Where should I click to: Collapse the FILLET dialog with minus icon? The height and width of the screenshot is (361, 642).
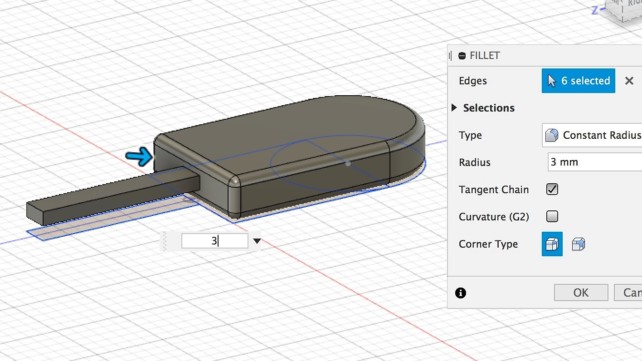[x=462, y=56]
